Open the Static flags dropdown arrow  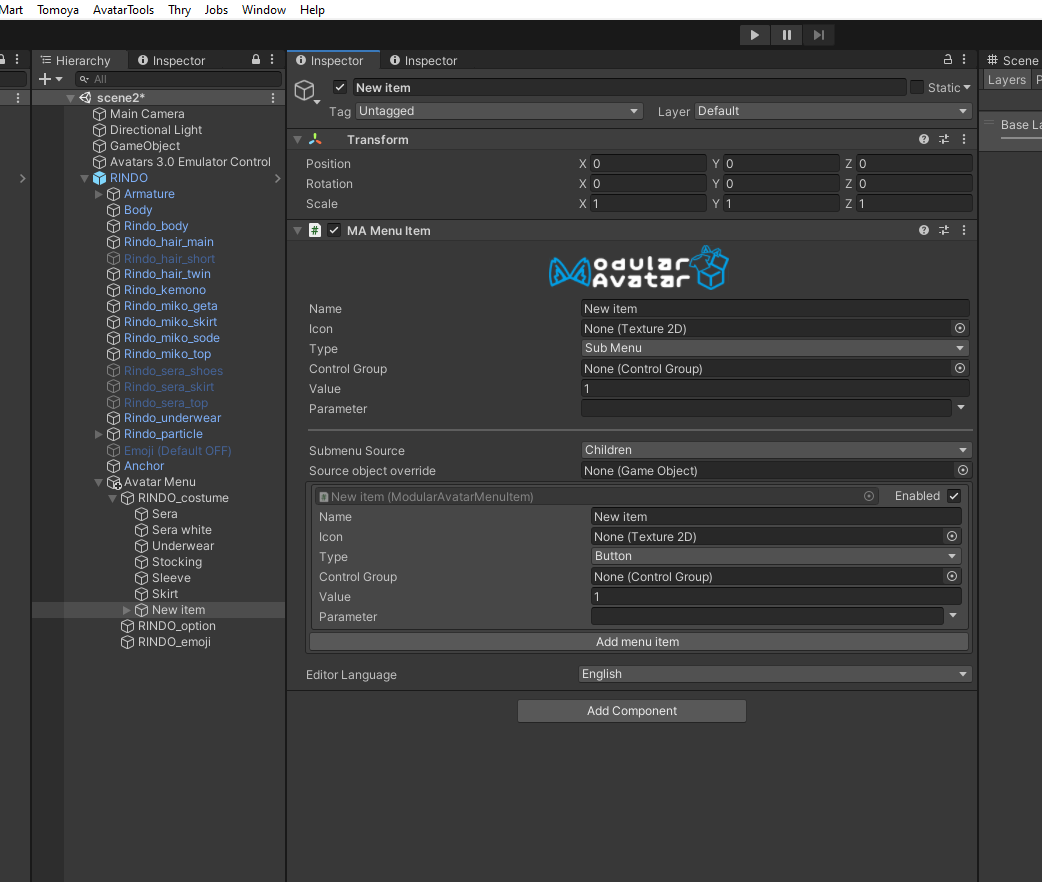pos(967,87)
